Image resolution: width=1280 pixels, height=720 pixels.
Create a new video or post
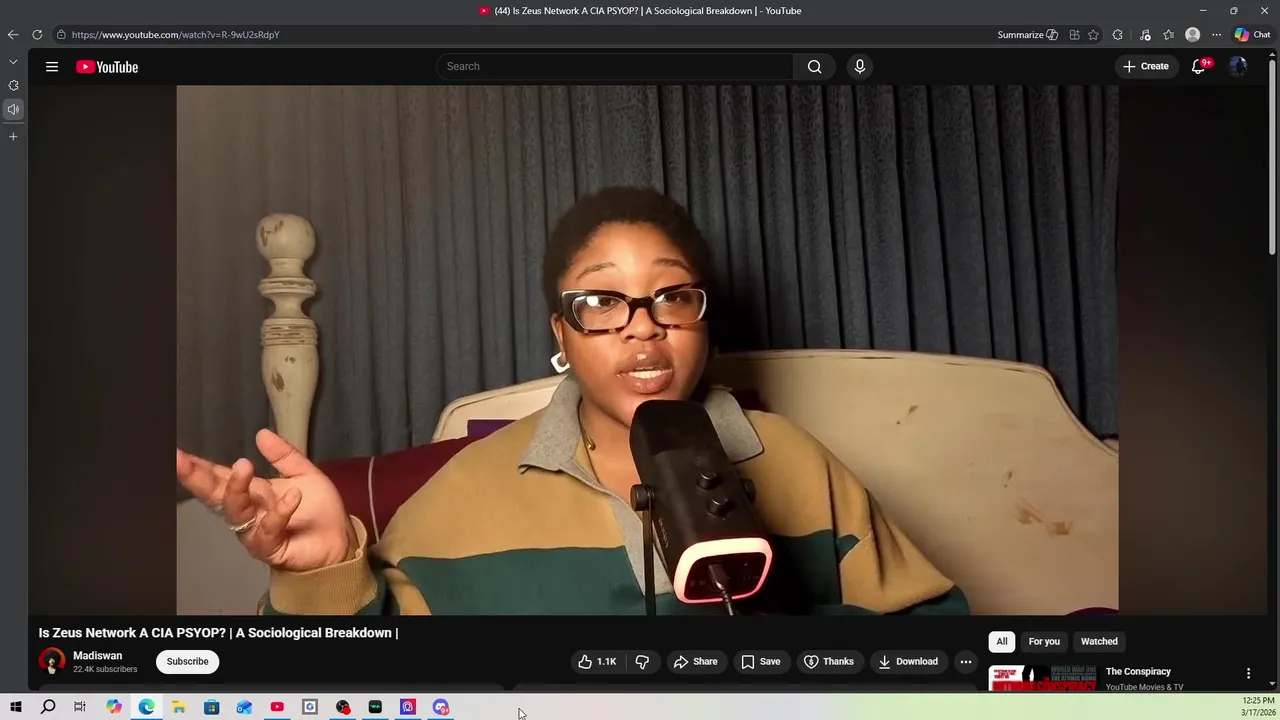click(x=1146, y=67)
